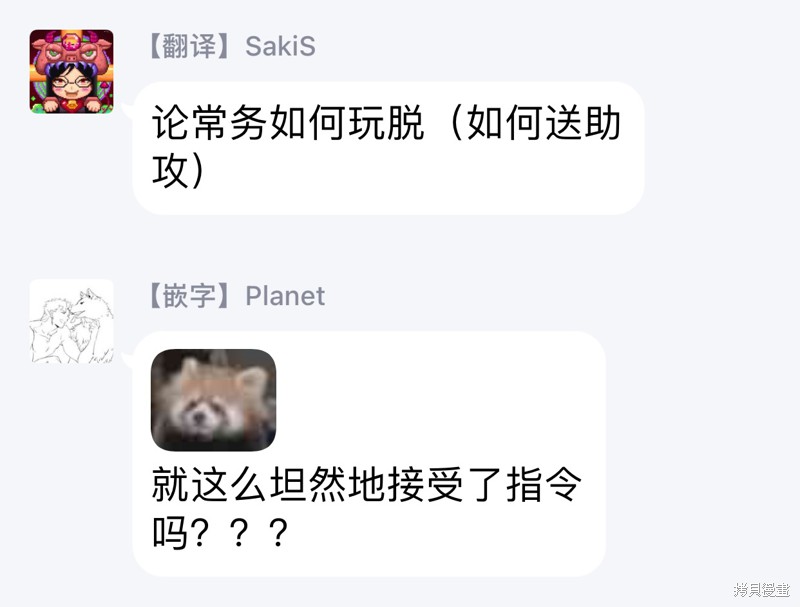Click the message line 论常务如何玩脱(如何送助

(386, 123)
